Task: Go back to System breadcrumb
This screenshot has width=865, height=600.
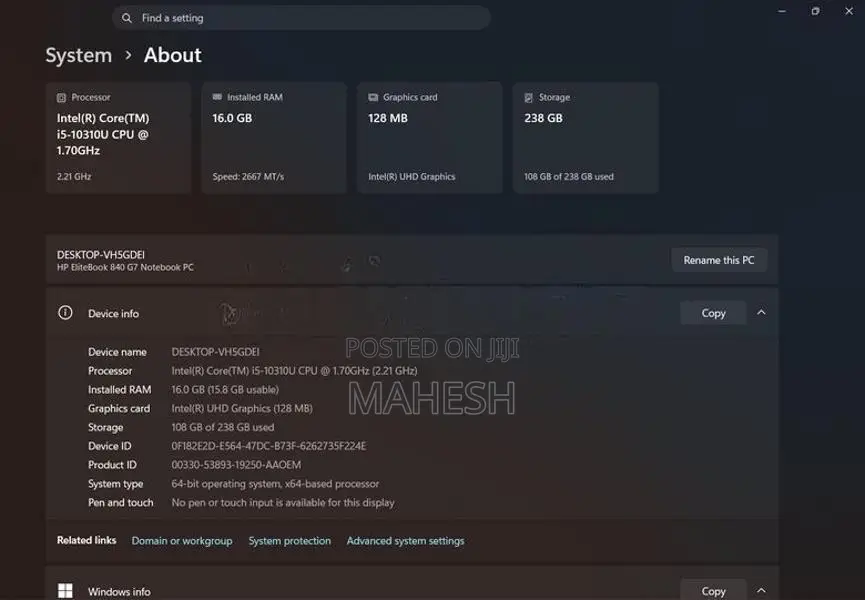Action: [78, 55]
